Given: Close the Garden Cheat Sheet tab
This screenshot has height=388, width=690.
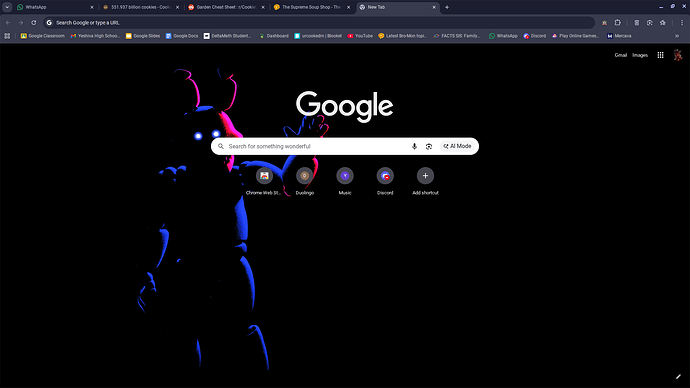Looking at the screenshot, I should 263,7.
